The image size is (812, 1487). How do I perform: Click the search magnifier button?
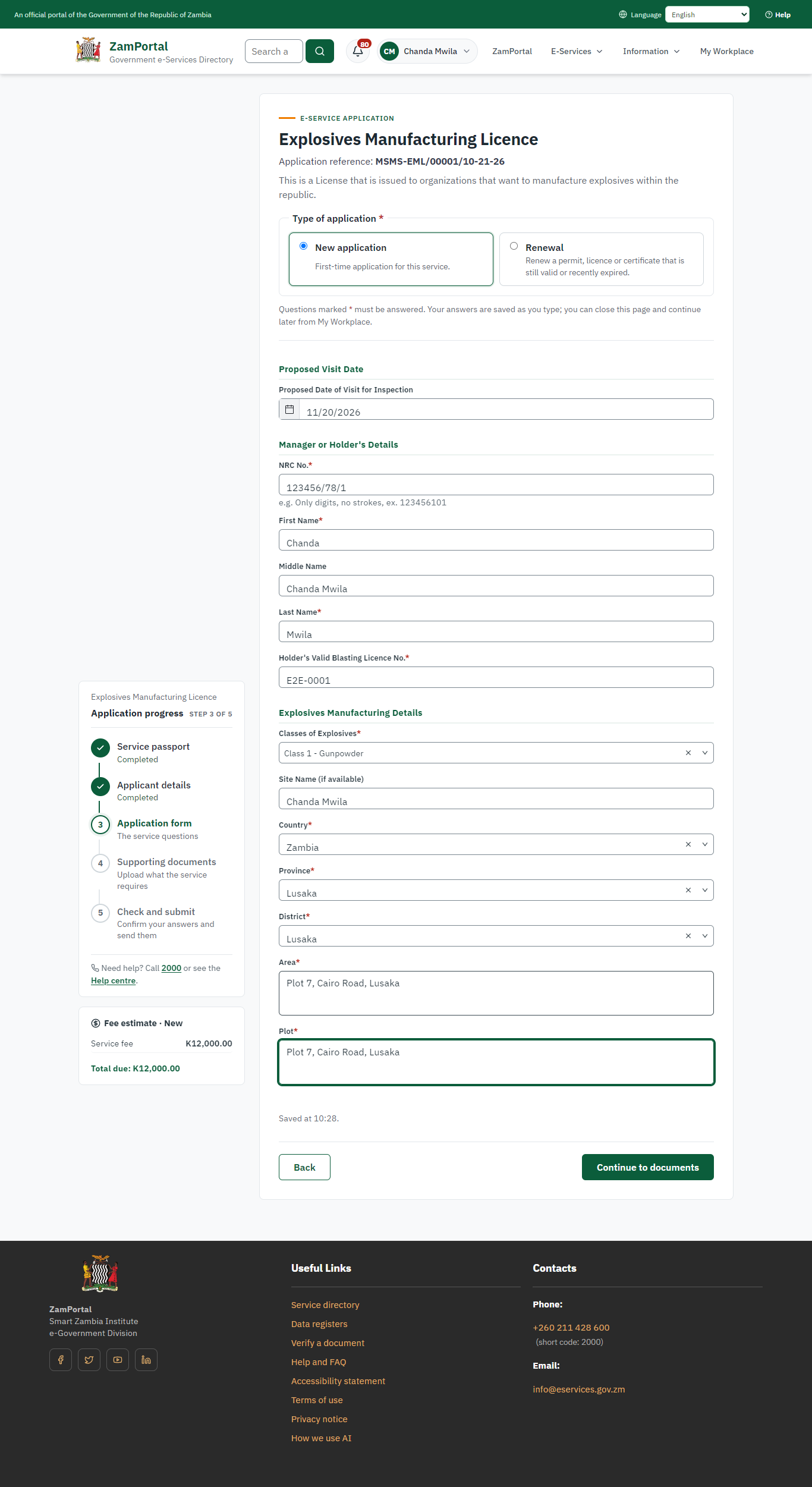320,51
